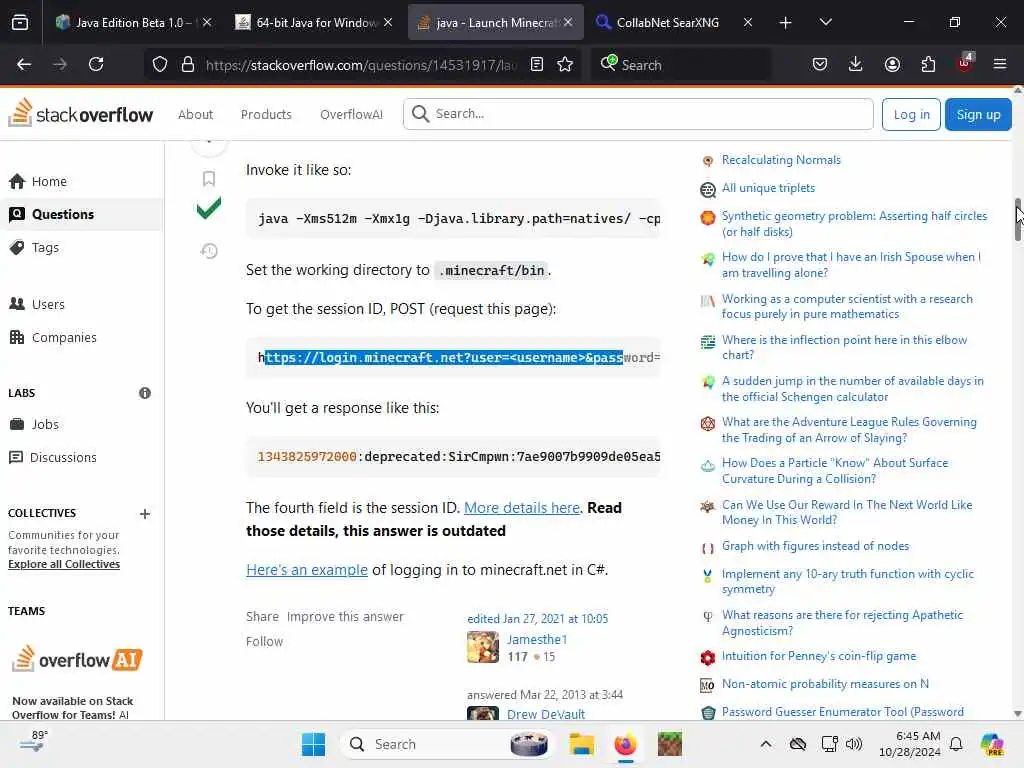Click the Labs info icon

click(145, 393)
